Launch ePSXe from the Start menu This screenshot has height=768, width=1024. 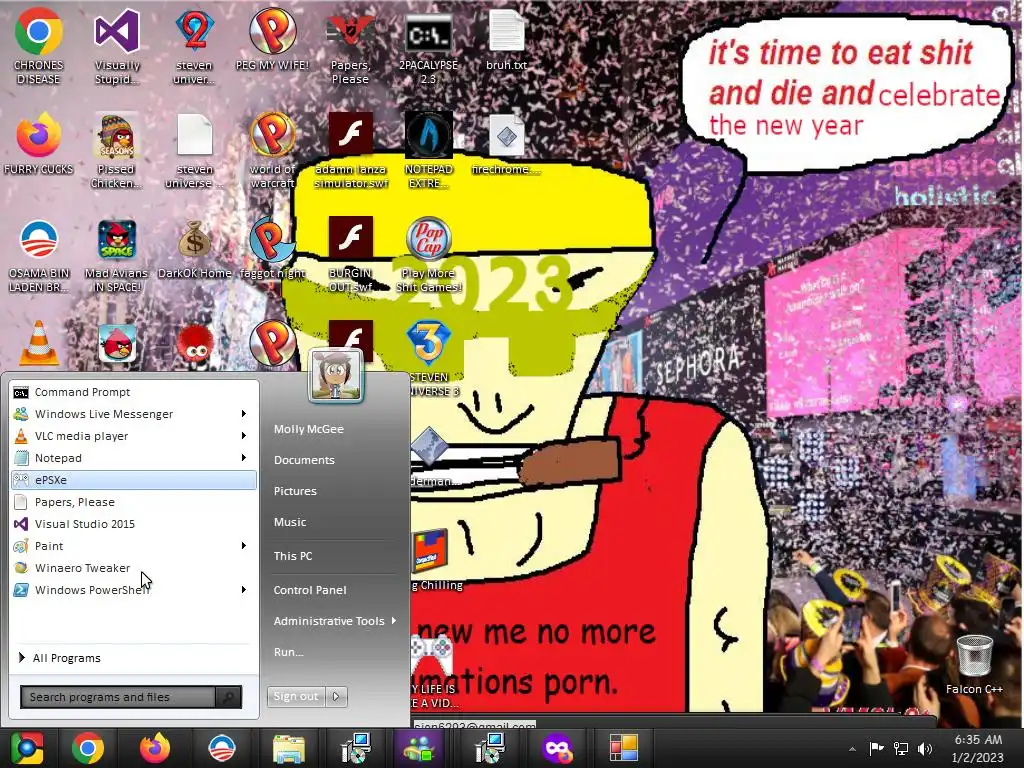pyautogui.click(x=134, y=479)
